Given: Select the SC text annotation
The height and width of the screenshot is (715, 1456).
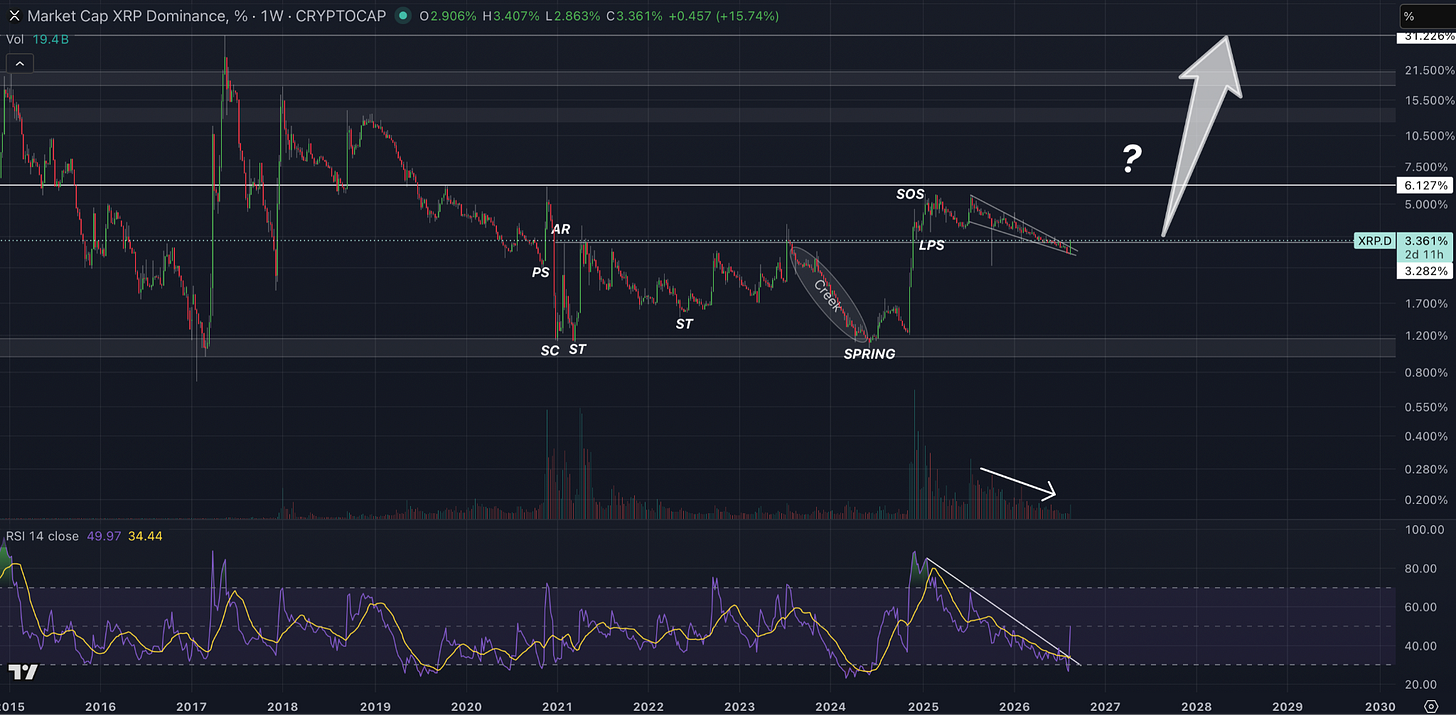Looking at the screenshot, I should coord(550,350).
